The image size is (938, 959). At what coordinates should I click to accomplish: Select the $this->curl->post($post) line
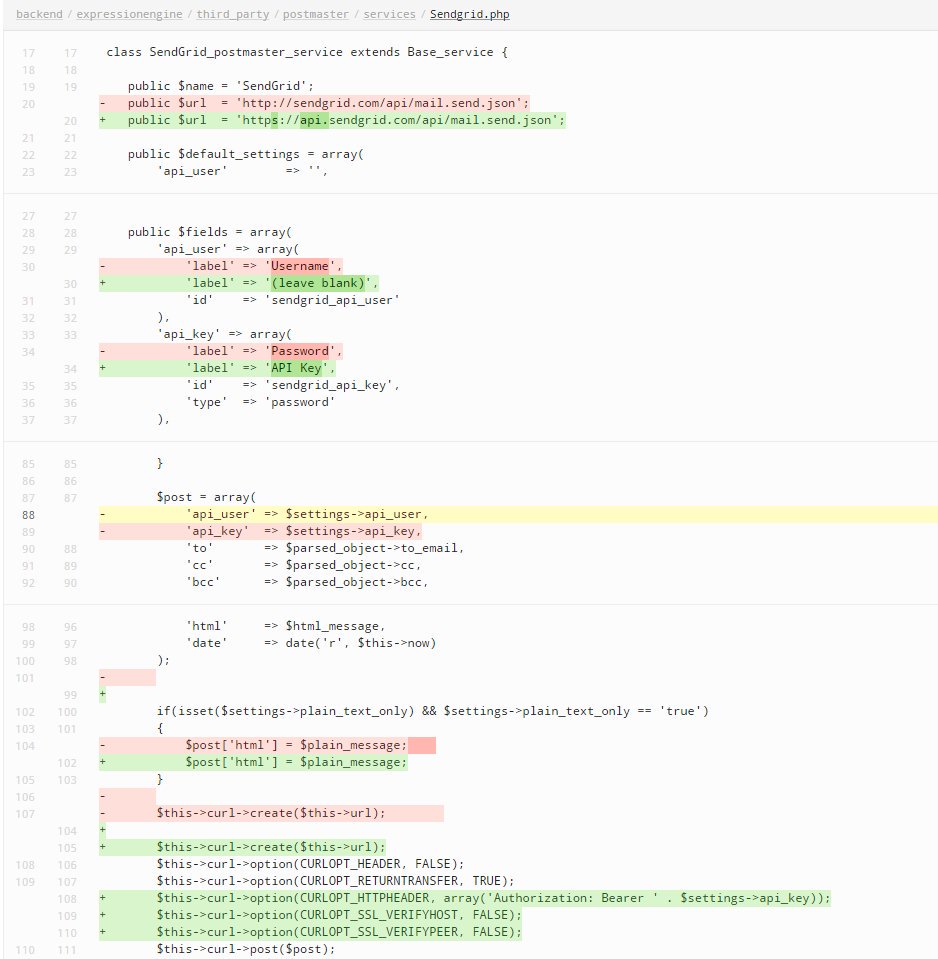coord(246,949)
